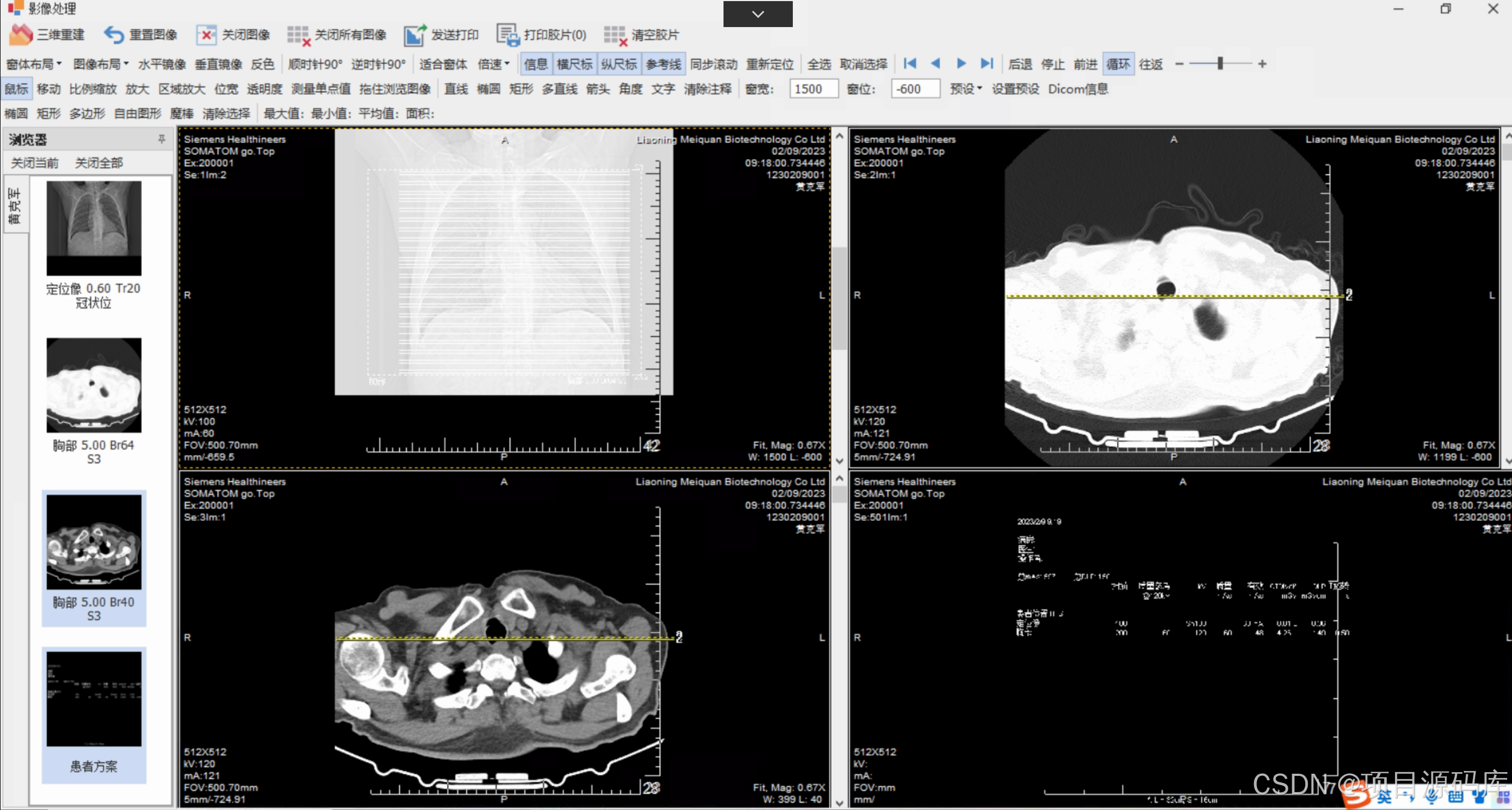Open the 三维重建 3D reconstruction tool

[47, 35]
